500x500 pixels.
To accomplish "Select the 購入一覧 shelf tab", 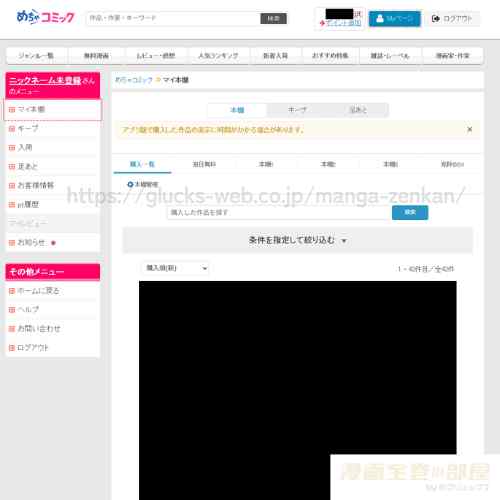I will coord(142,164).
